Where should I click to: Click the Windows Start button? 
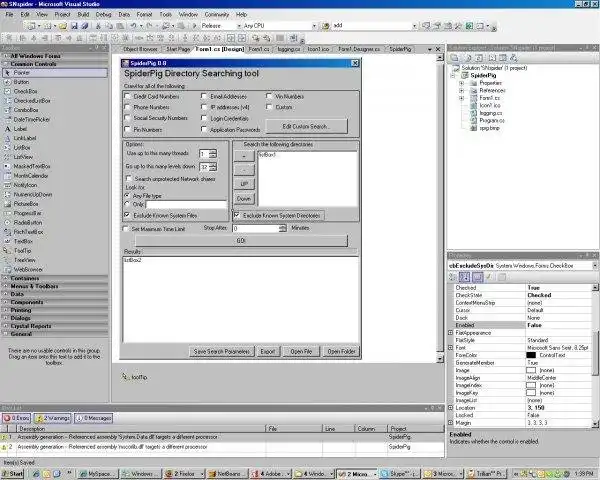(12, 474)
